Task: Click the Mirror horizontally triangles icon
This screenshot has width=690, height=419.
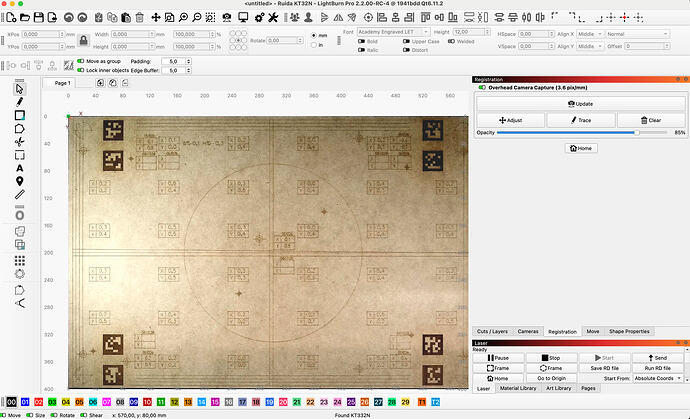Action: [338, 18]
